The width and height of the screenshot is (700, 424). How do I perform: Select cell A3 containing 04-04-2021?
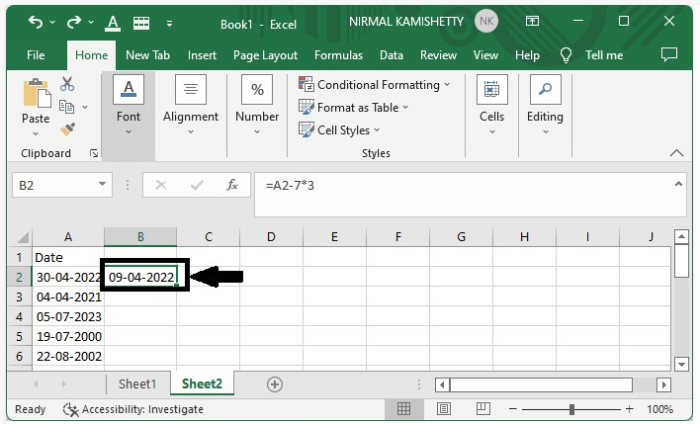pyautogui.click(x=68, y=297)
